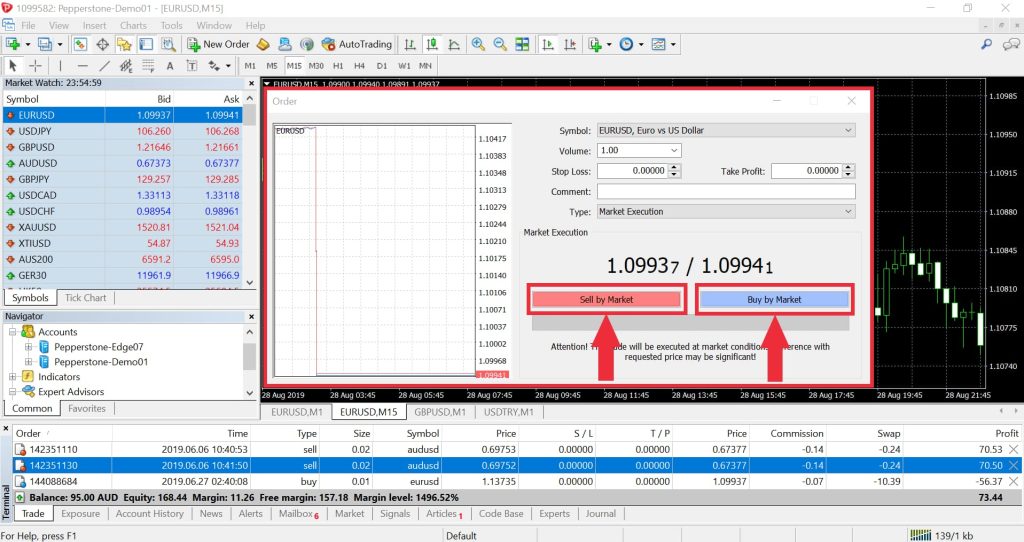Click the New Order toolbar button
The height and width of the screenshot is (542, 1024).
[x=219, y=44]
